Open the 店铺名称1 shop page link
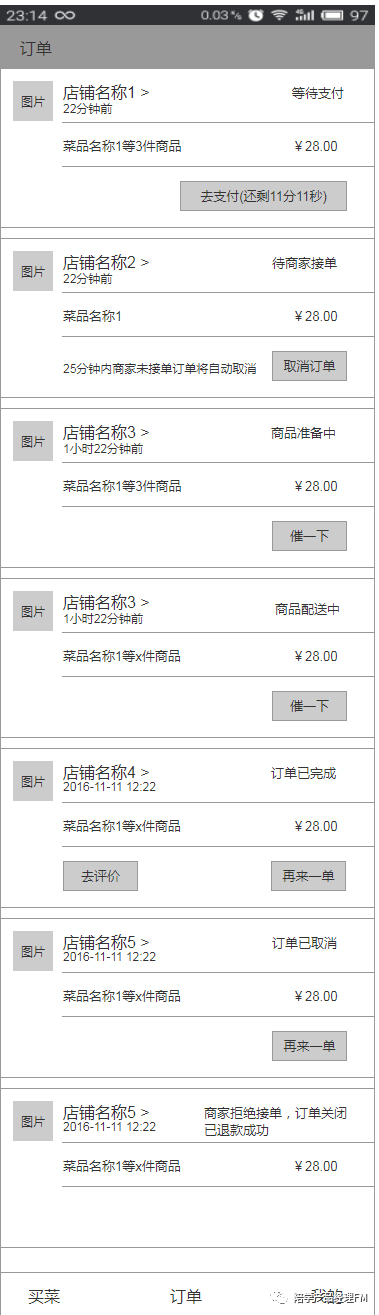 tap(106, 93)
